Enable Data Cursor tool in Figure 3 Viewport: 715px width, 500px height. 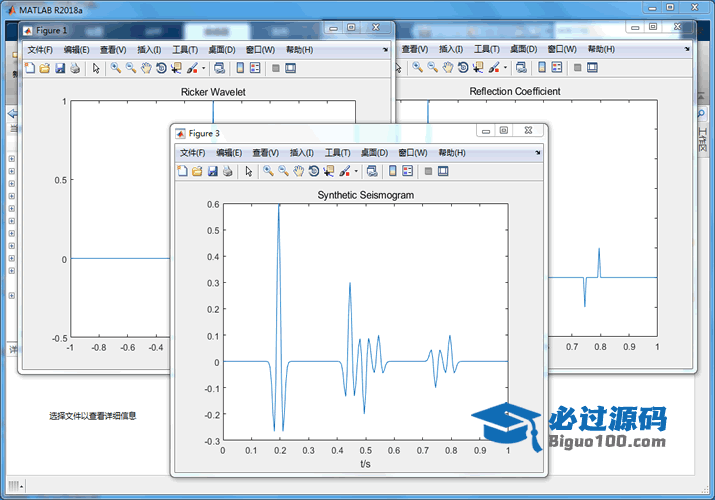coord(329,171)
